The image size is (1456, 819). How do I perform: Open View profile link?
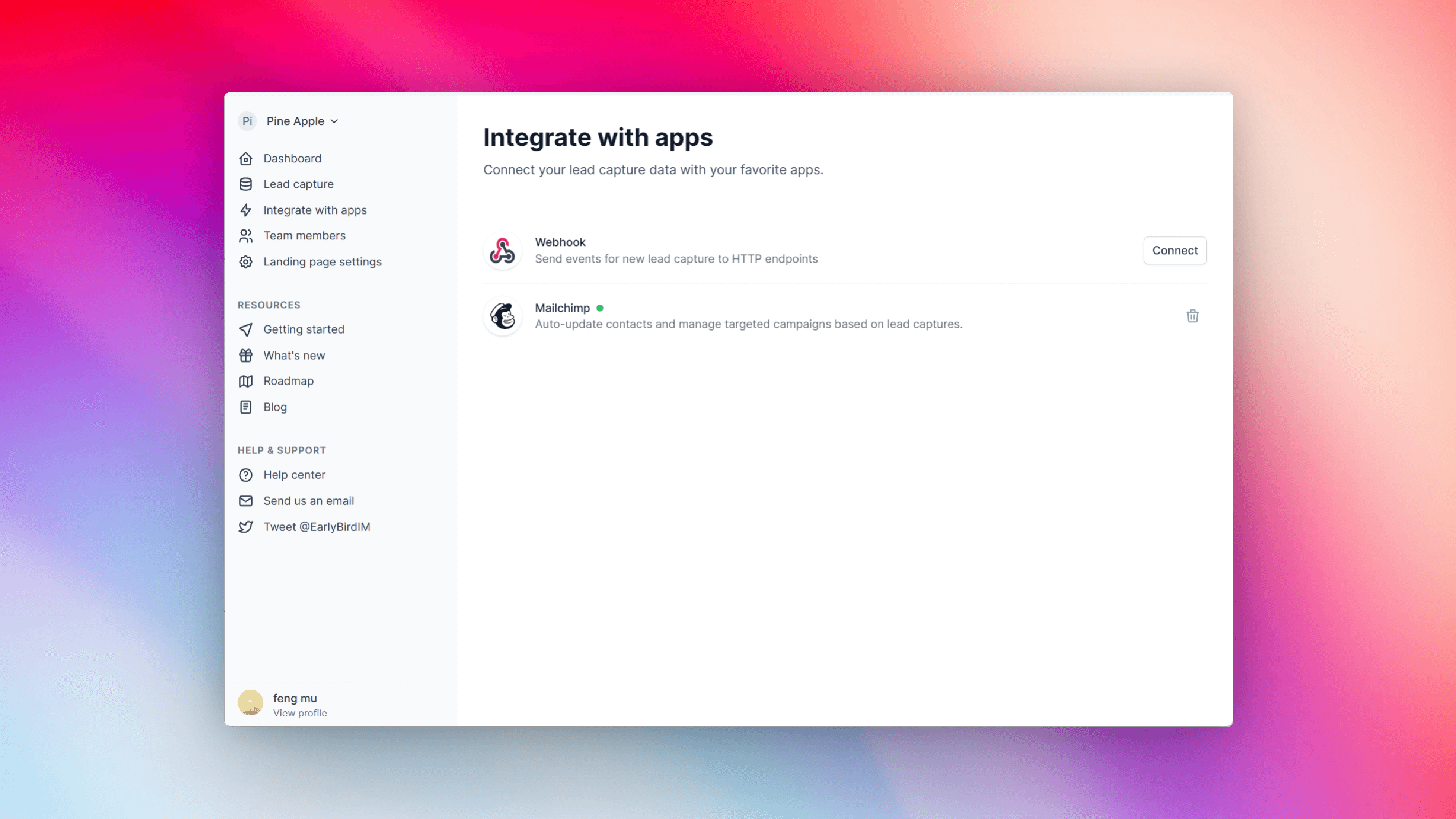(300, 713)
